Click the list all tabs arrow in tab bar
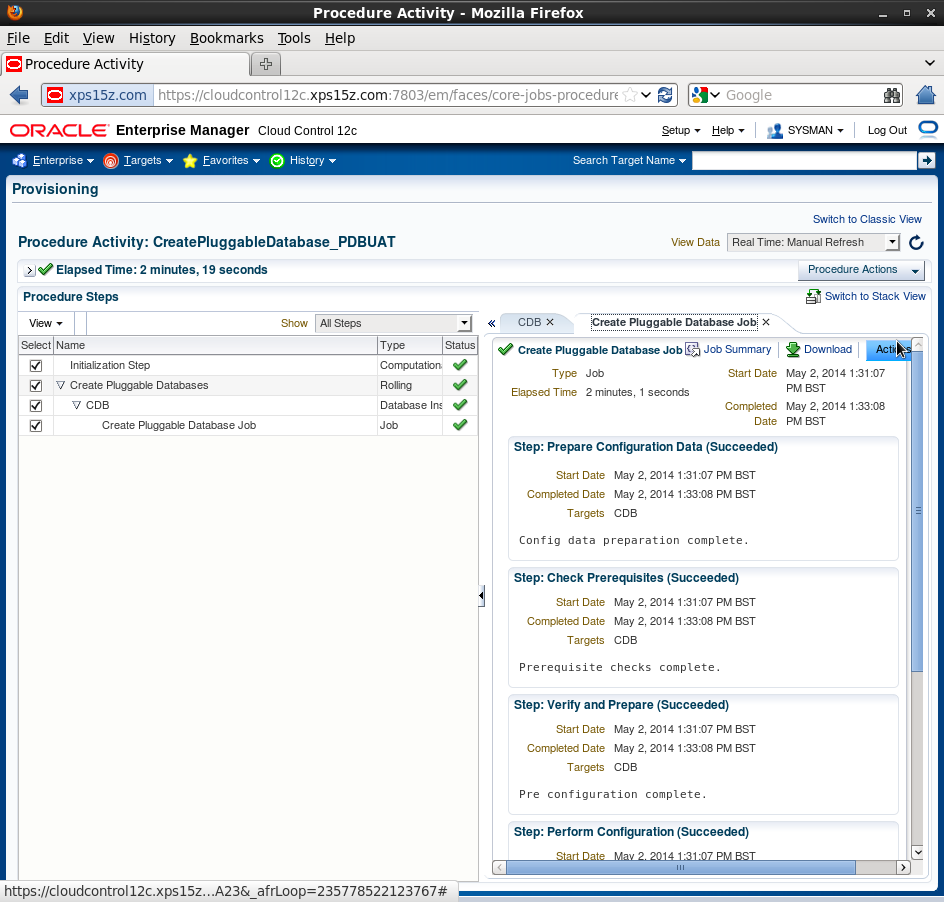The height and width of the screenshot is (902, 944). click(x=930, y=63)
